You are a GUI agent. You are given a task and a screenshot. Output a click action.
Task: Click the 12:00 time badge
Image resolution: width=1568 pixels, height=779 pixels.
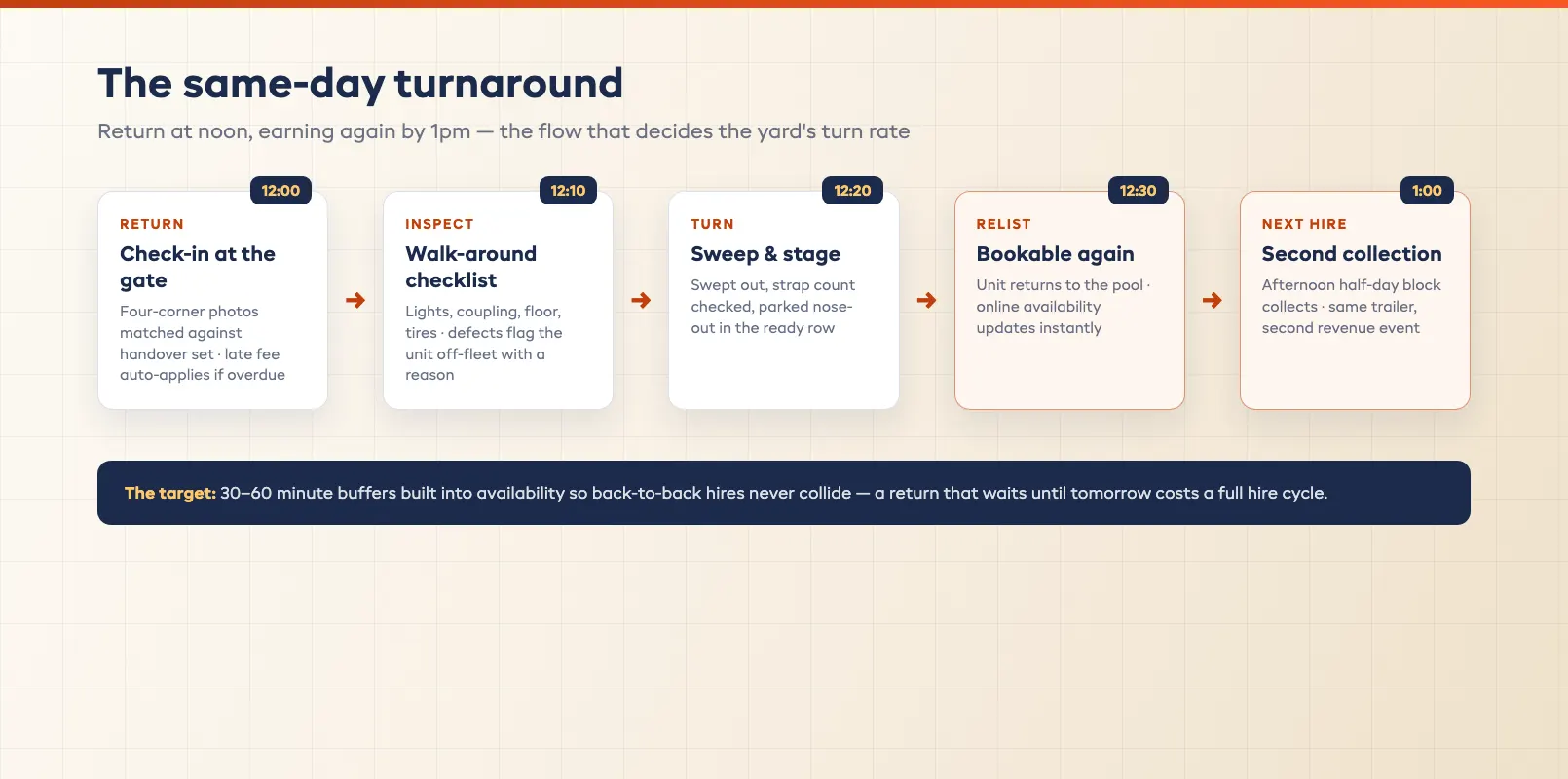(280, 191)
